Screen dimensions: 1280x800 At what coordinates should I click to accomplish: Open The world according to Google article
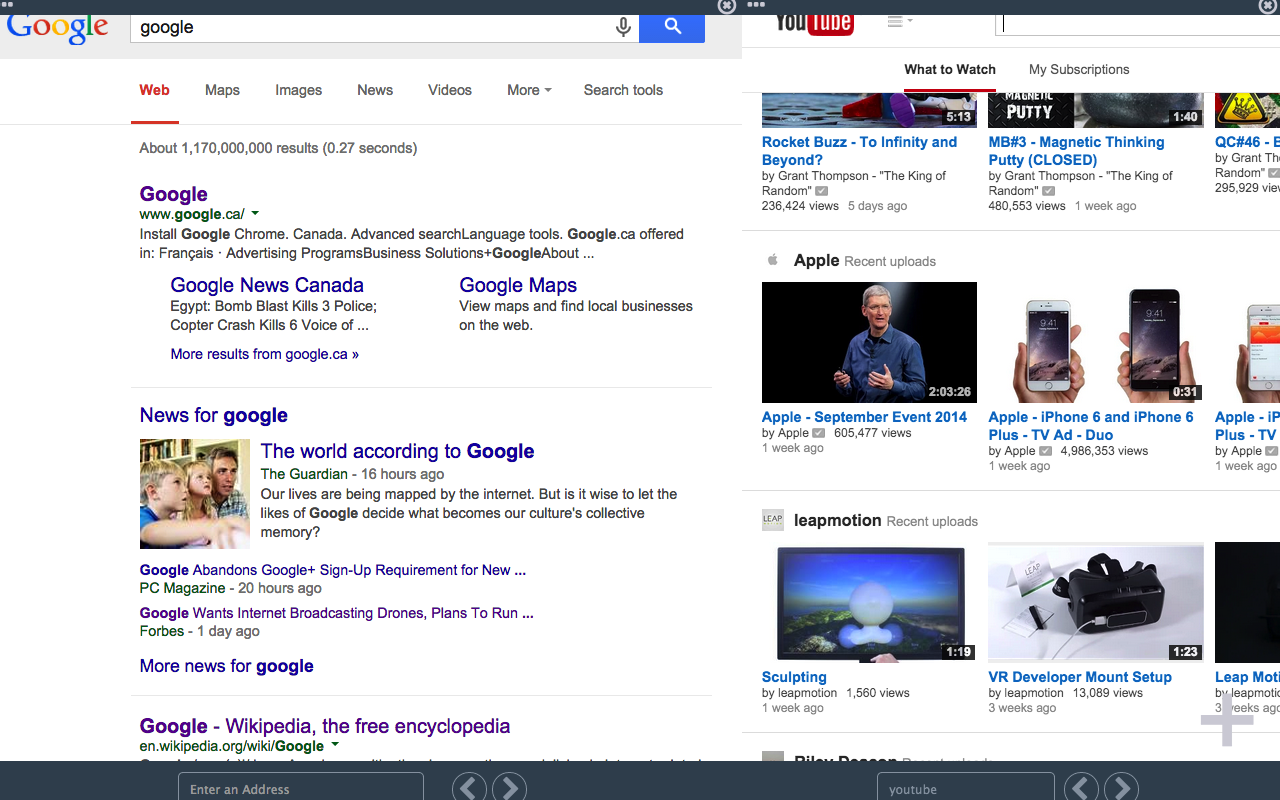pos(398,451)
